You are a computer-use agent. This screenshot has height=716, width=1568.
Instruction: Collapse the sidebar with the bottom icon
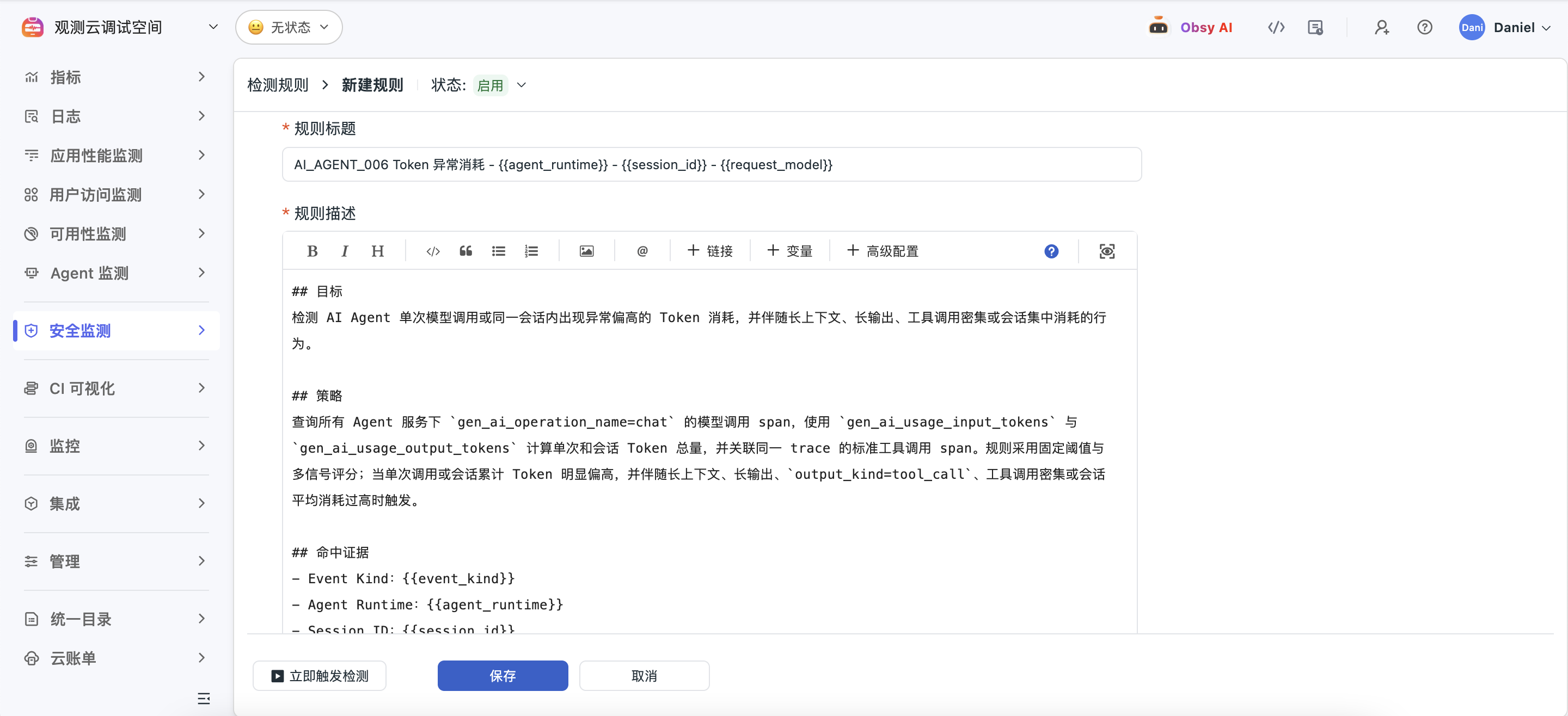(x=203, y=699)
